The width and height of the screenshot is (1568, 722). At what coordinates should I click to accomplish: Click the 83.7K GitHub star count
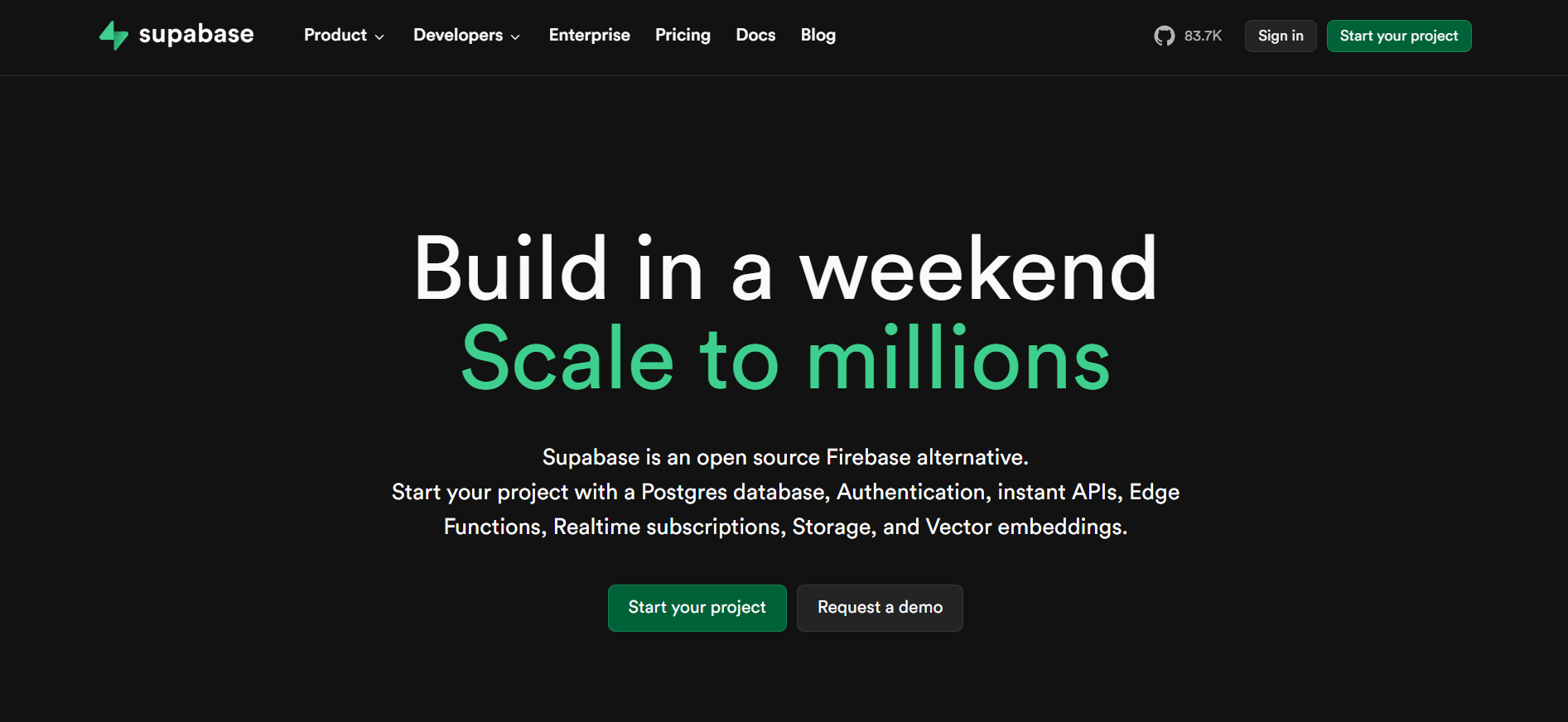tap(1203, 36)
